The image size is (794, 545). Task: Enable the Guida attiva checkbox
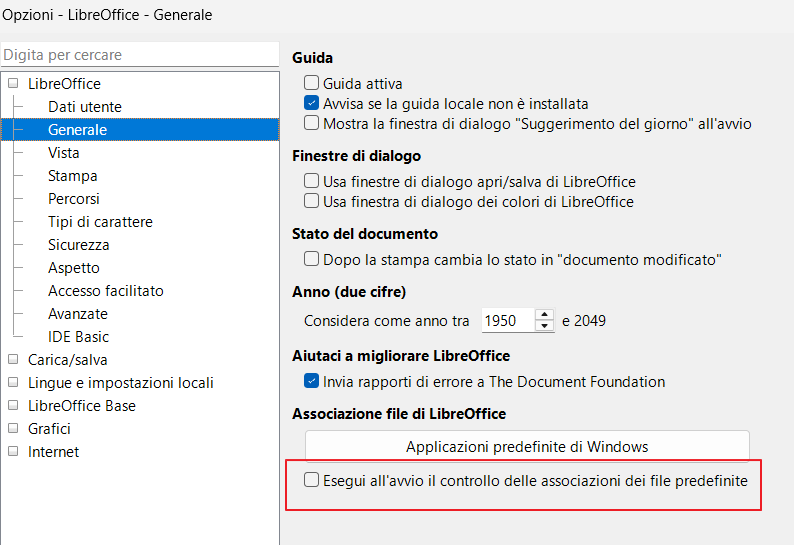pyautogui.click(x=311, y=83)
